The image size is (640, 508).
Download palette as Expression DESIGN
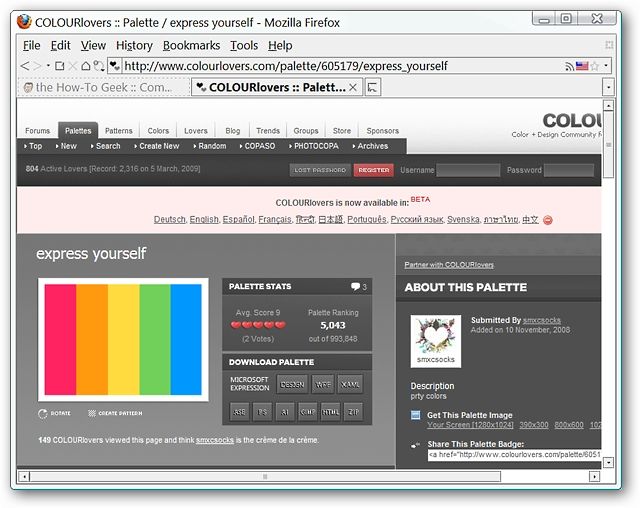point(292,384)
